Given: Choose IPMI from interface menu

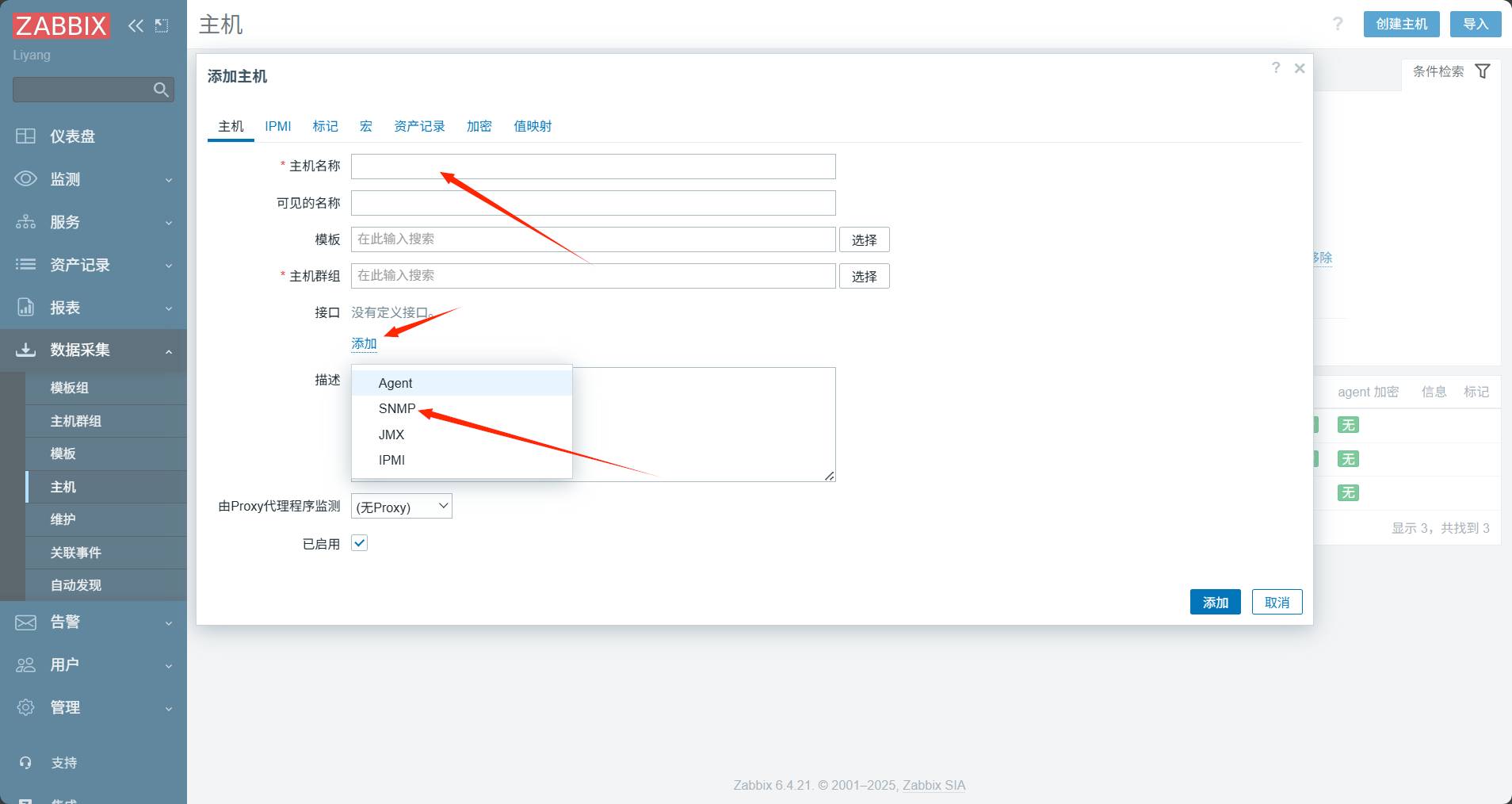Looking at the screenshot, I should coord(462,460).
